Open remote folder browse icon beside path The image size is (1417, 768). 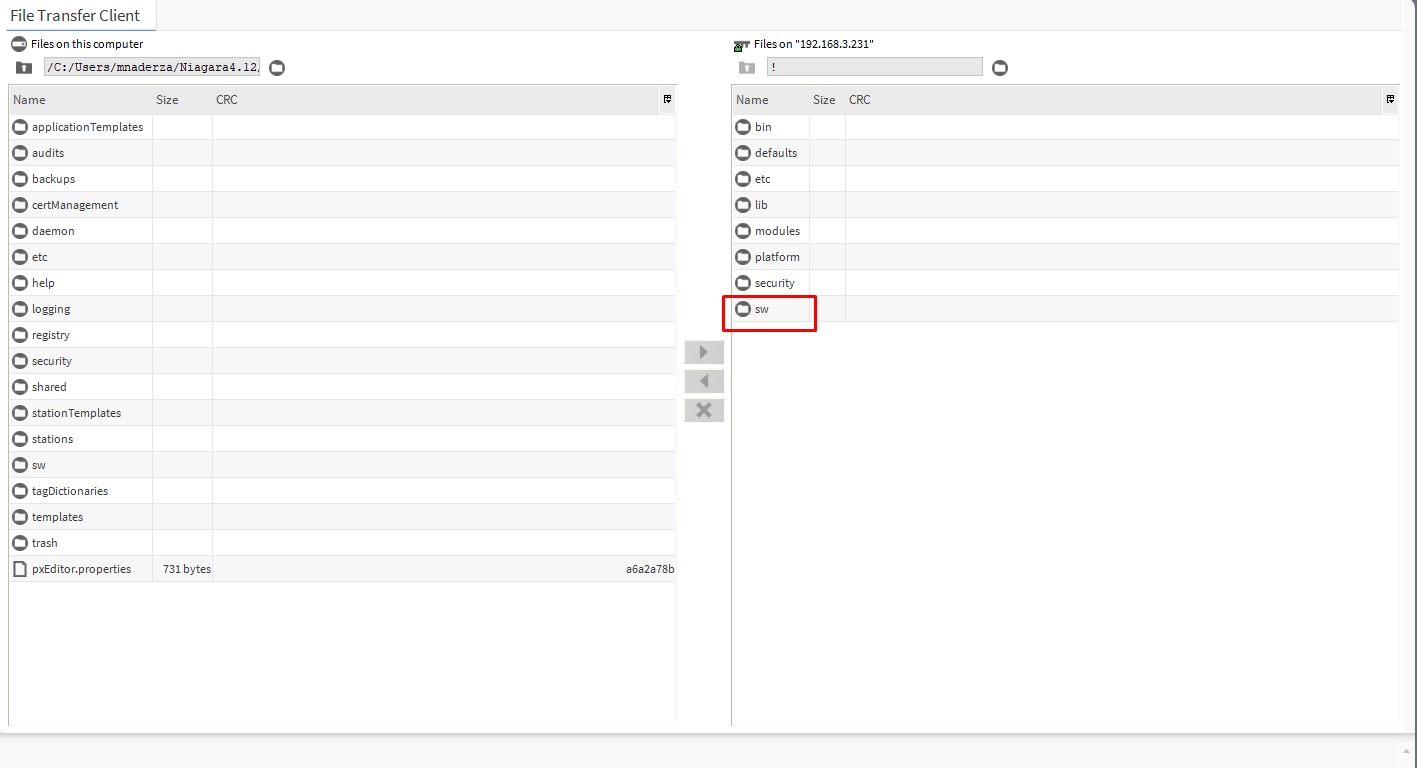click(1000, 68)
